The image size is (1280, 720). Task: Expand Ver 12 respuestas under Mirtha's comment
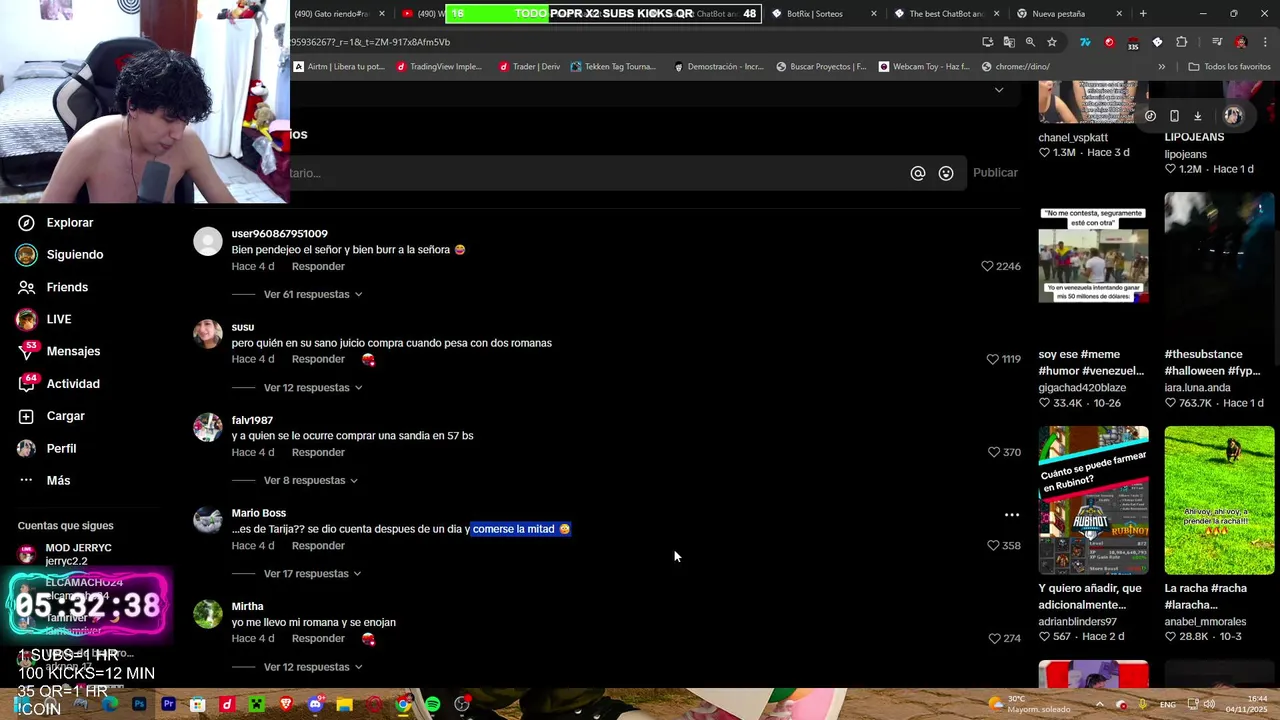click(x=312, y=666)
